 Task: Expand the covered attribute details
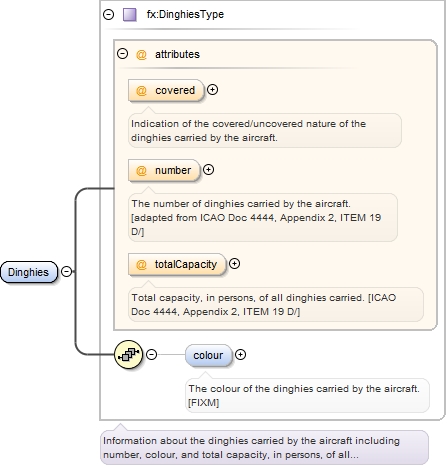[x=212, y=90]
